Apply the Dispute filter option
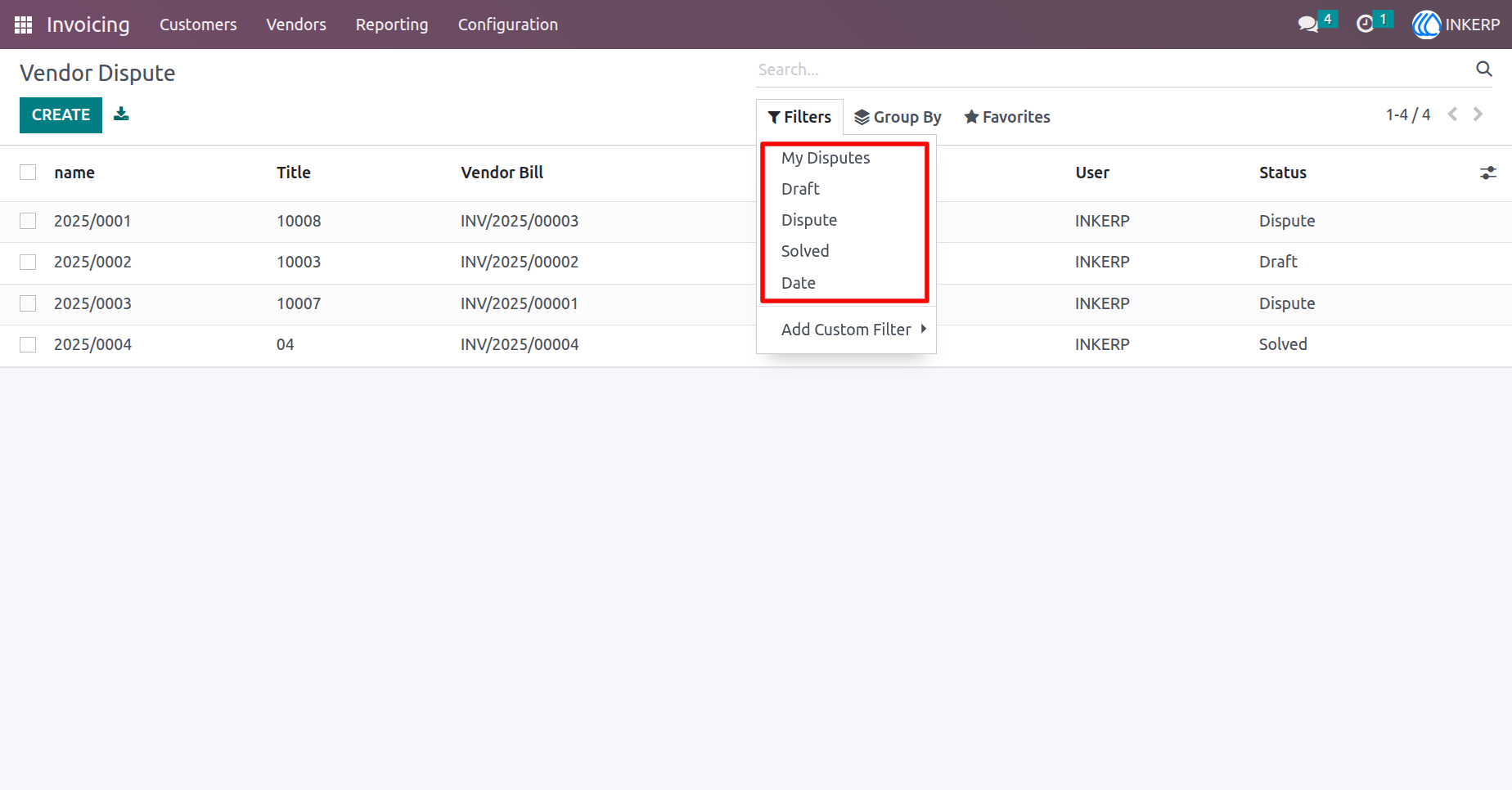The height and width of the screenshot is (790, 1512). point(809,220)
